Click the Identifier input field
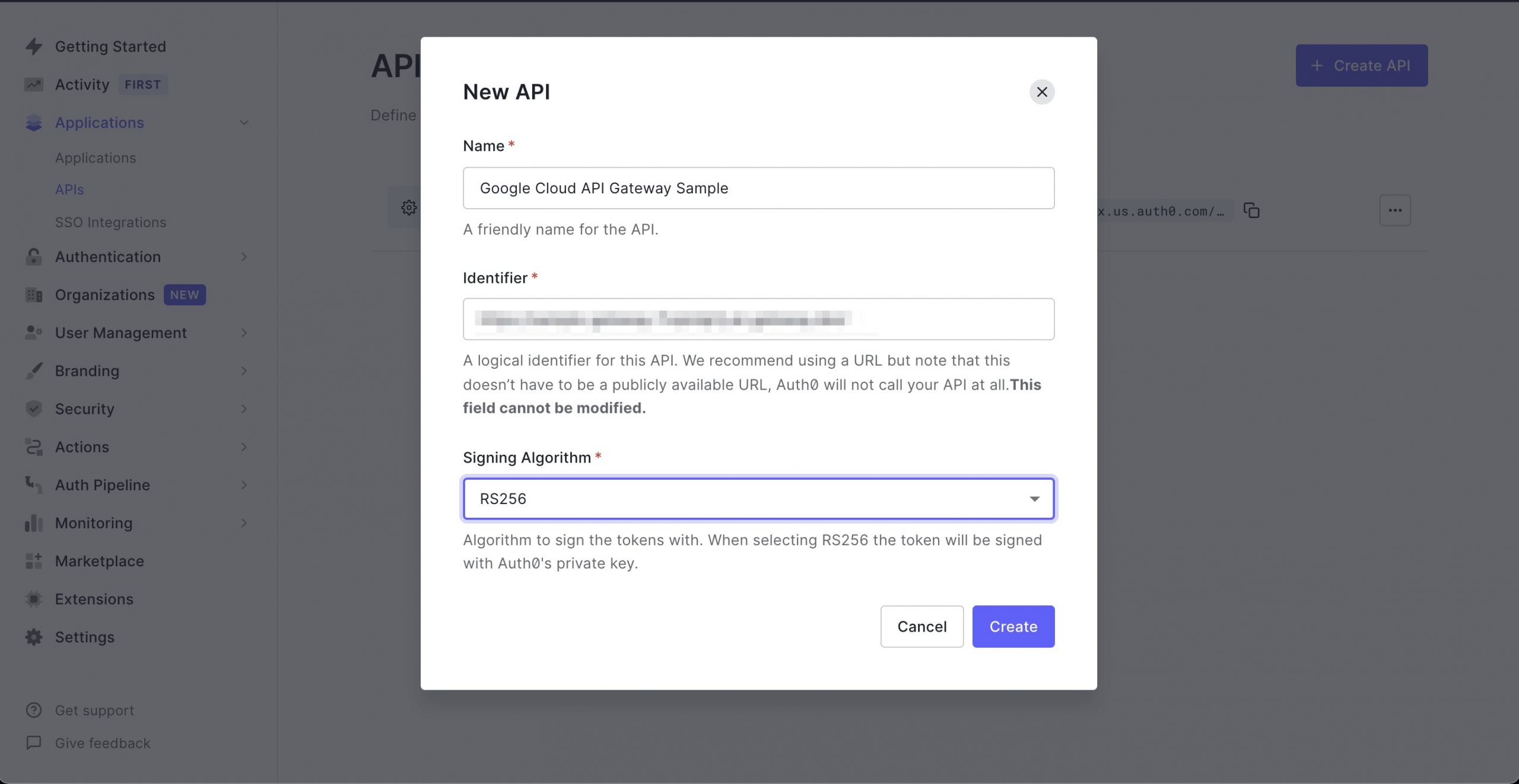Viewport: 1519px width, 784px height. tap(758, 319)
